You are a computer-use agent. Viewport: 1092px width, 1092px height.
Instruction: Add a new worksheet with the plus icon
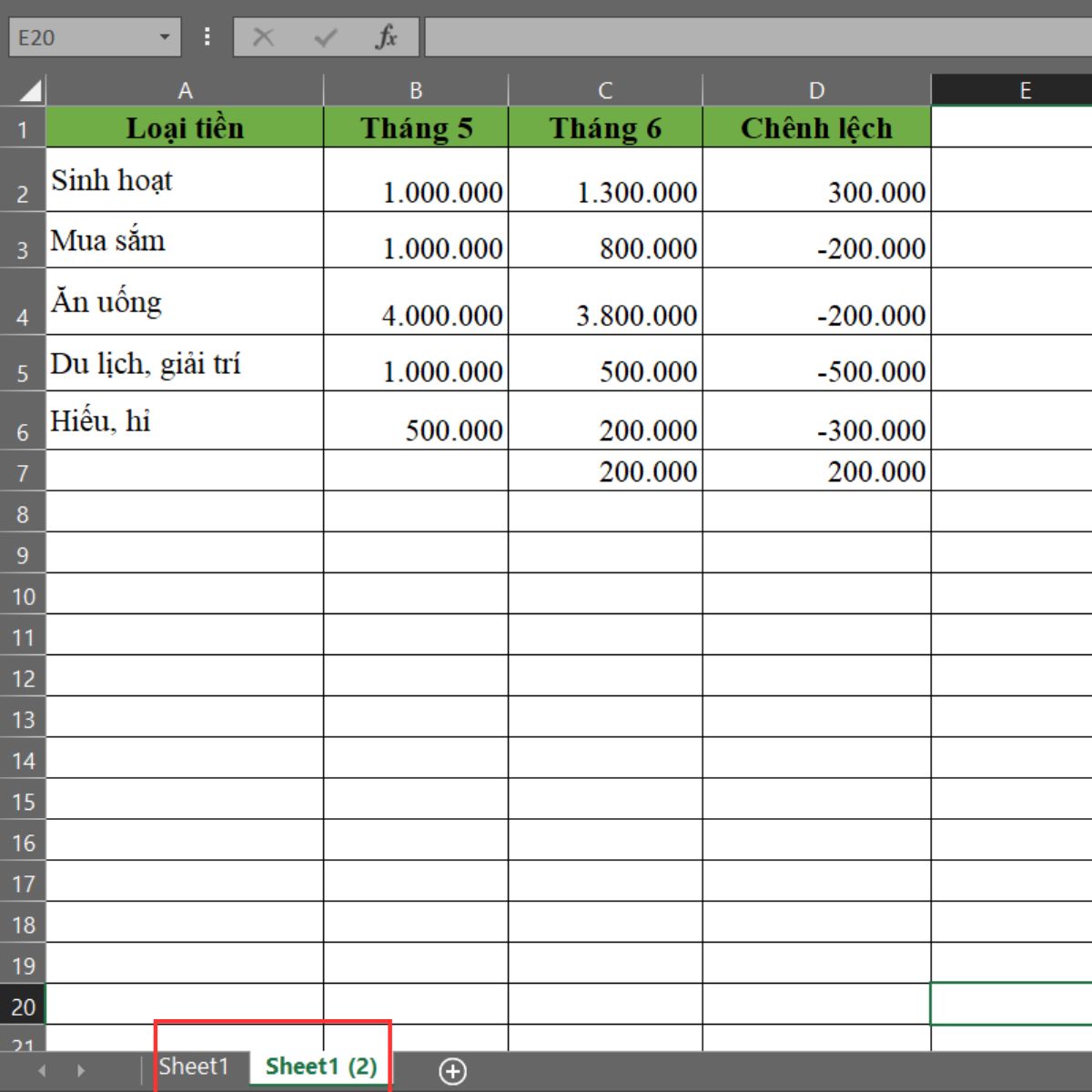tap(452, 1072)
